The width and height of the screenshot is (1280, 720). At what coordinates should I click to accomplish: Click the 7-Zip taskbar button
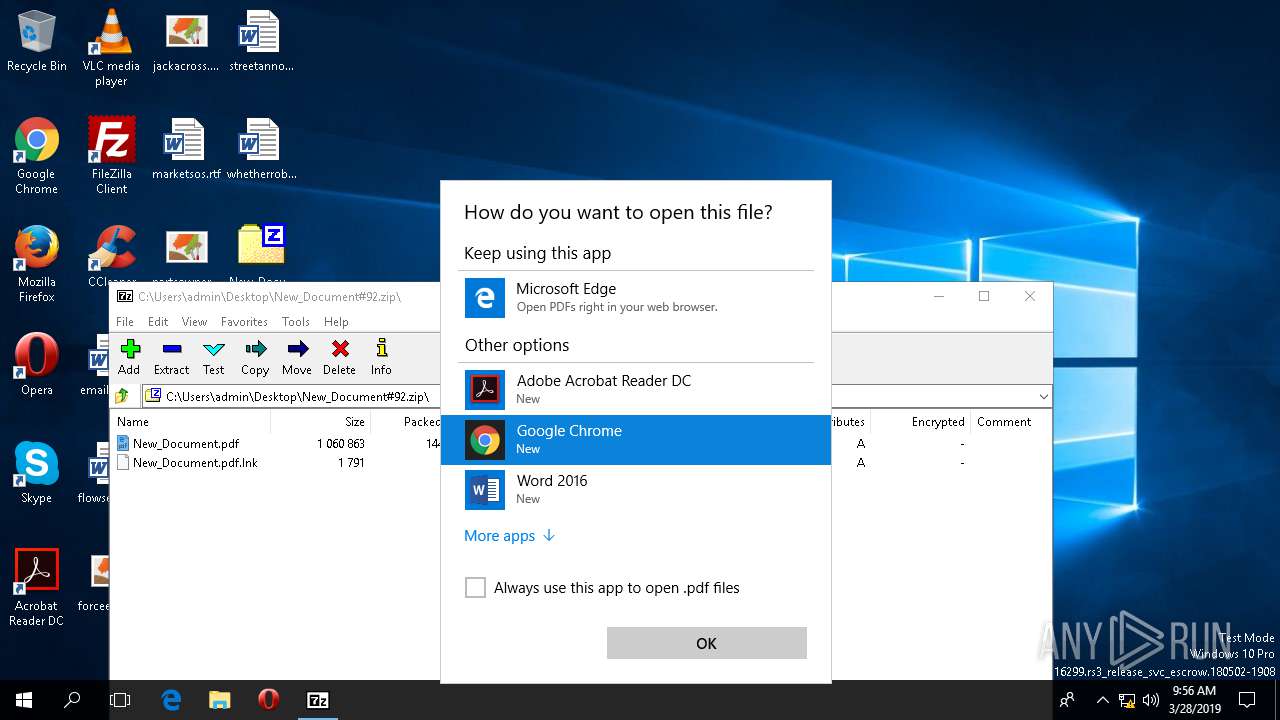[x=317, y=700]
